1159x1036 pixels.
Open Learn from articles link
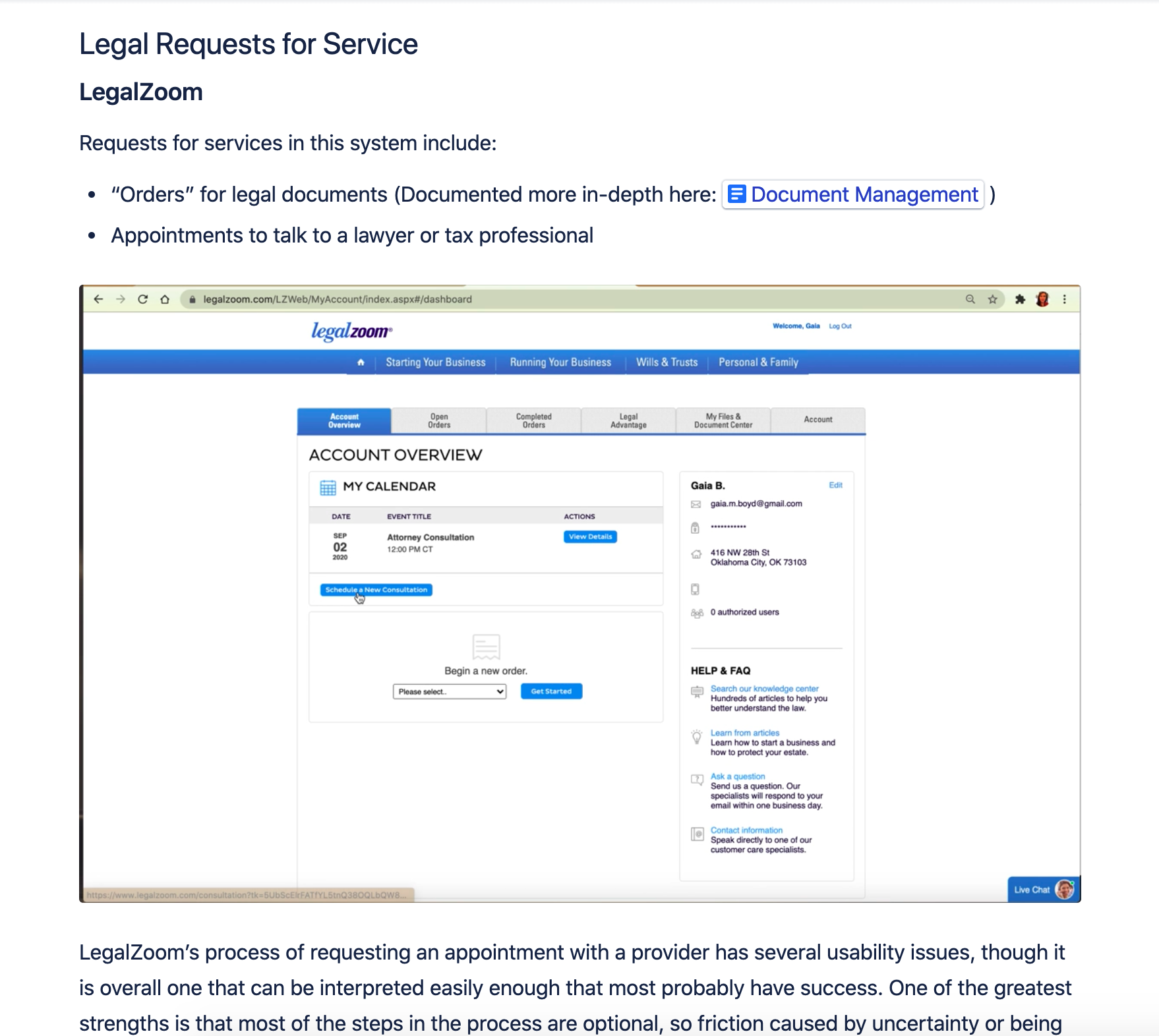pos(745,733)
